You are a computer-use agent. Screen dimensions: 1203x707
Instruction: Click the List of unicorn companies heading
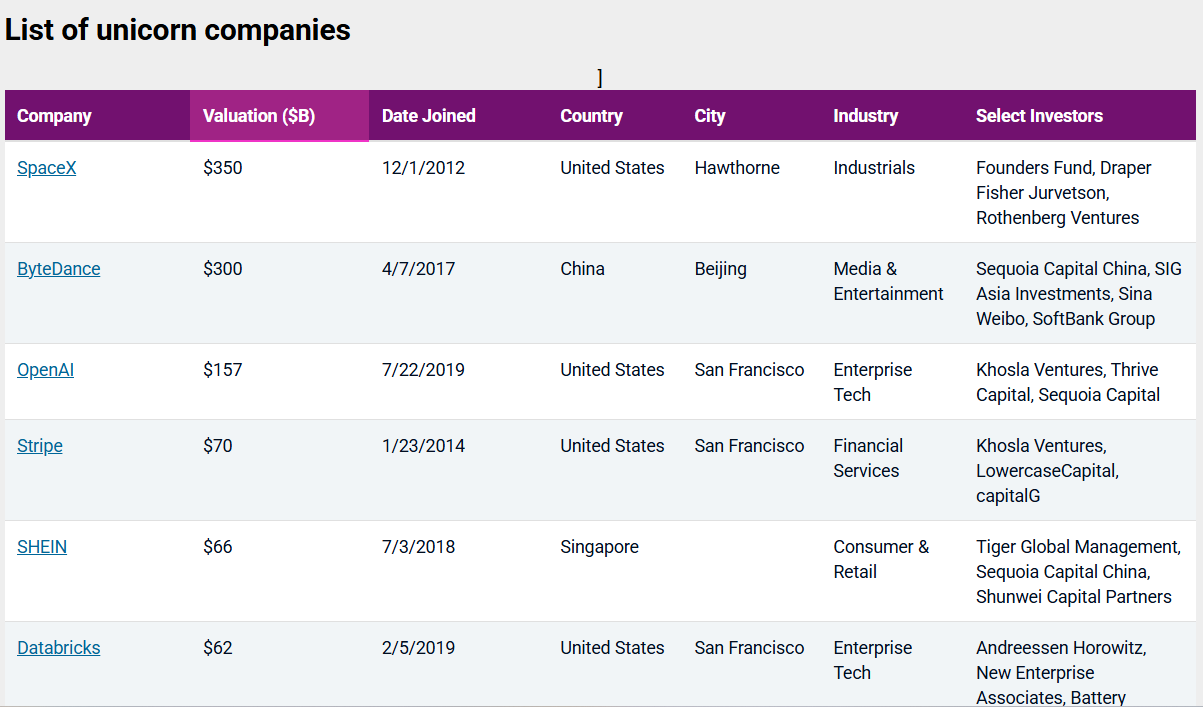[x=177, y=30]
